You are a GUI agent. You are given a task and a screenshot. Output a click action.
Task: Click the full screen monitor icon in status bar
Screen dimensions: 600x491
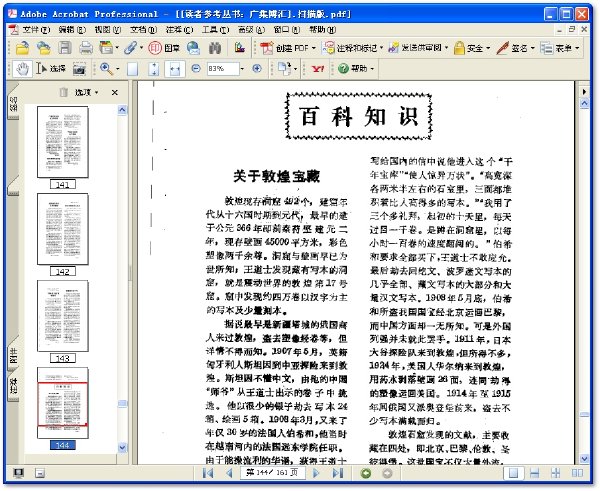[x=18, y=473]
